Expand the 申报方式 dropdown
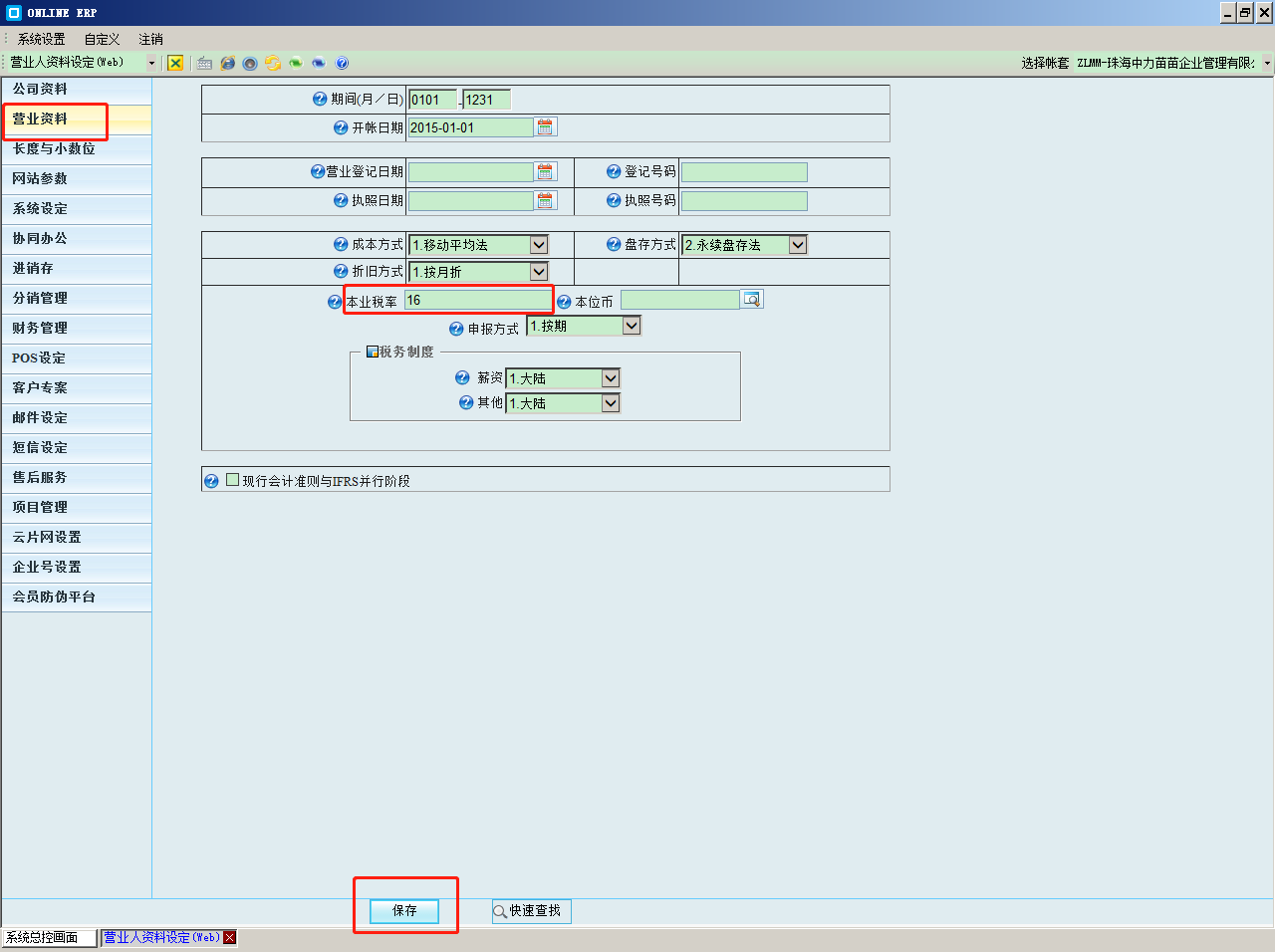This screenshot has height=952, width=1275. click(x=632, y=326)
